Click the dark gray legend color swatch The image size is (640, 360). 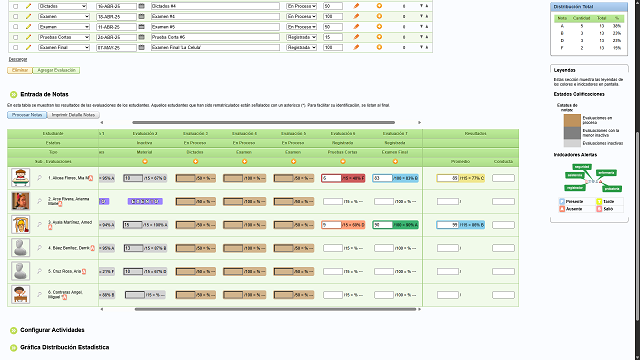[x=572, y=133]
